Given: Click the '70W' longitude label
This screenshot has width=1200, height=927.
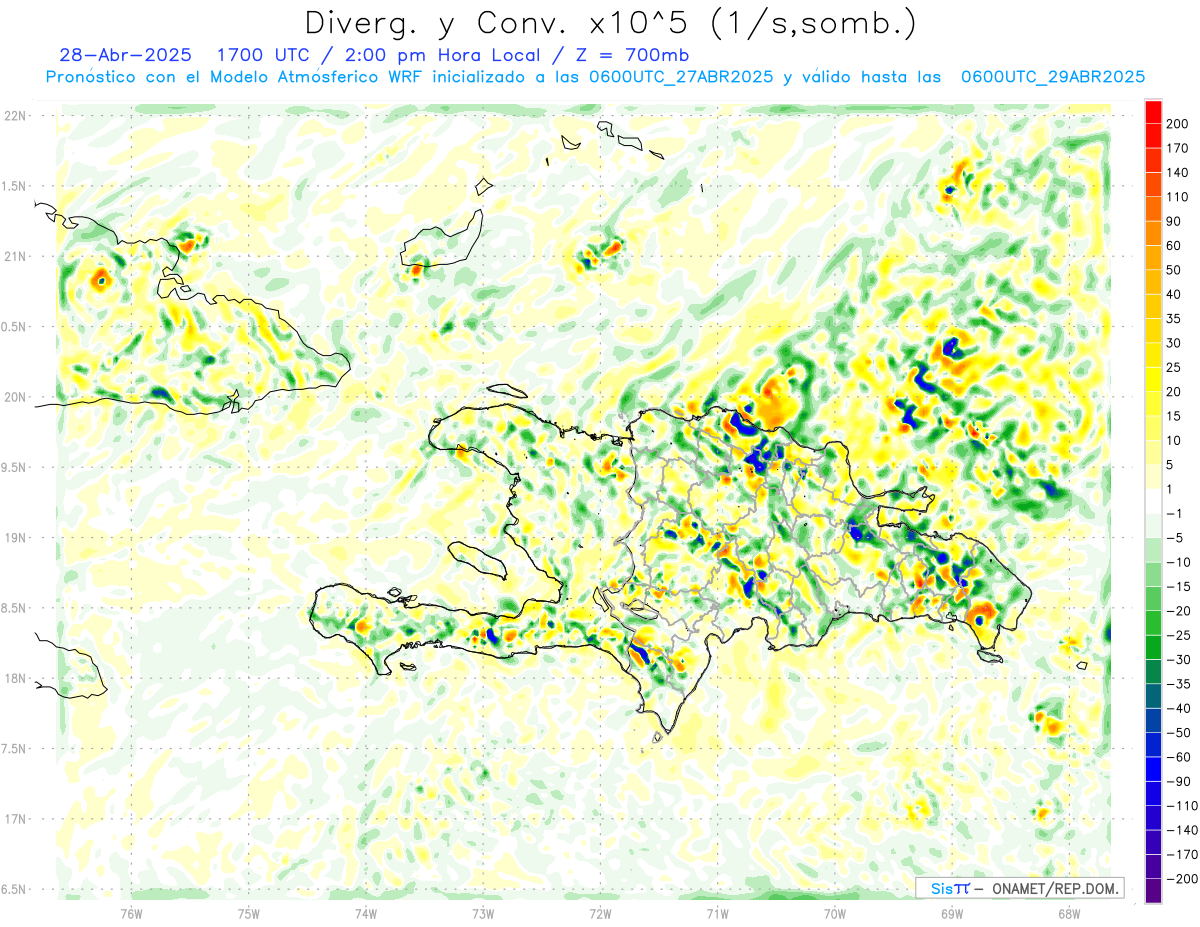Looking at the screenshot, I should point(835,912).
